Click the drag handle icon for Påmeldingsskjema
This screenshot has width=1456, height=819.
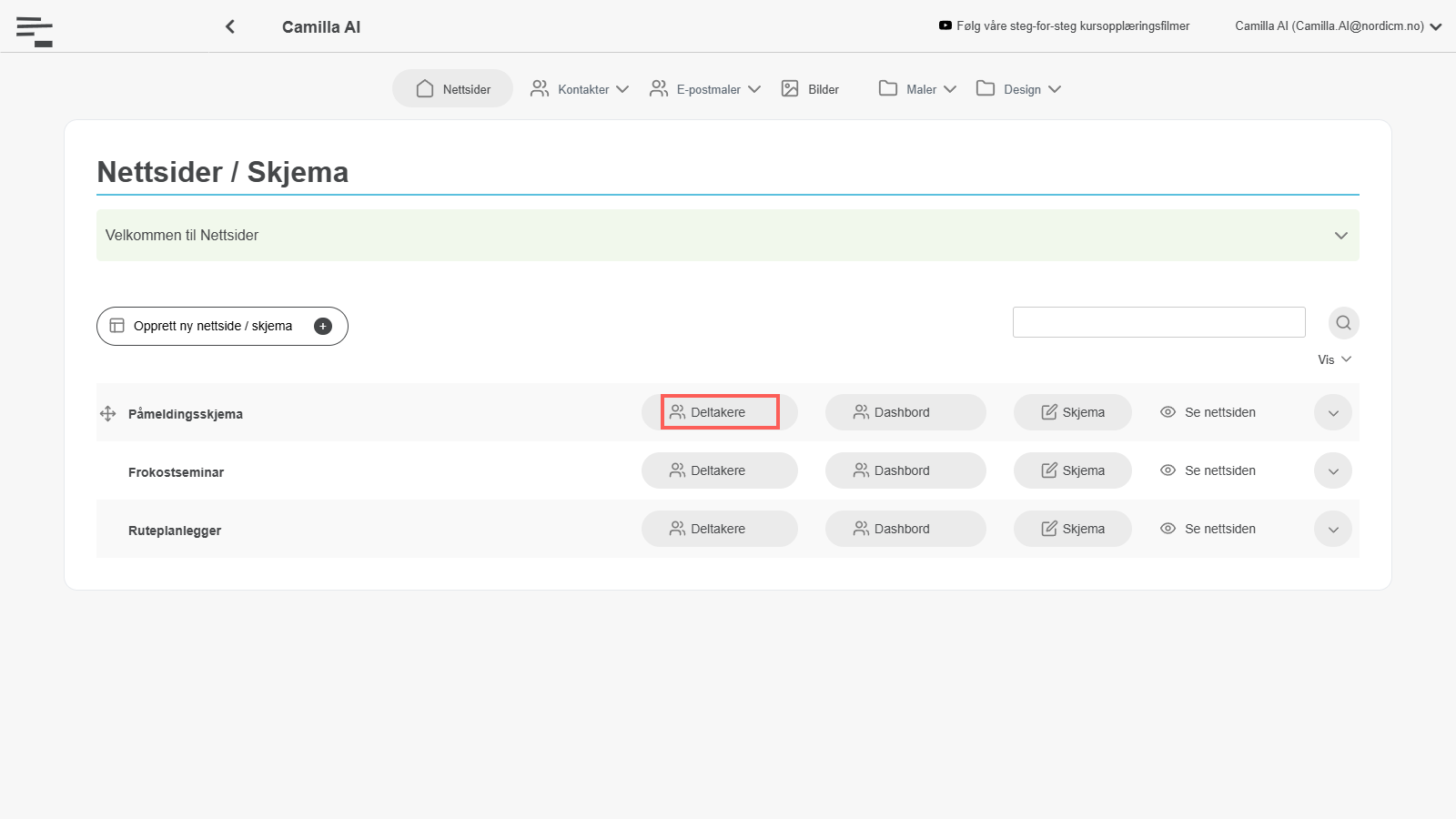coord(107,414)
